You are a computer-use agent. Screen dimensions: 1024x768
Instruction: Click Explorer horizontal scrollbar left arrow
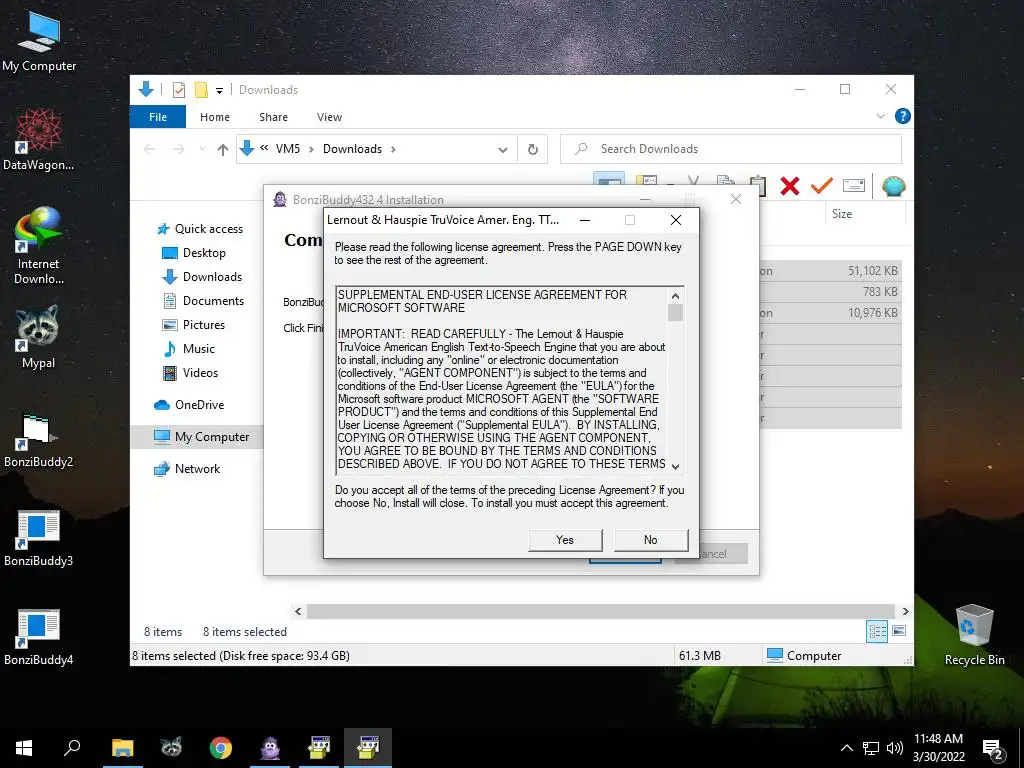coord(298,611)
